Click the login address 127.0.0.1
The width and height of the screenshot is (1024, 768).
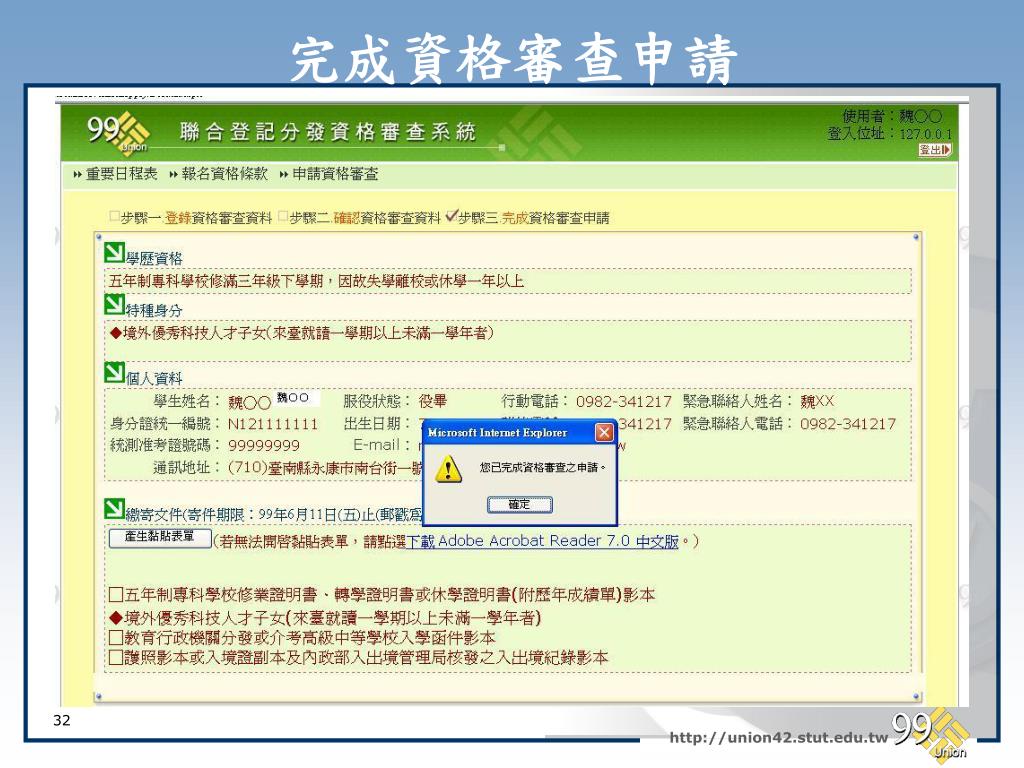tap(925, 134)
